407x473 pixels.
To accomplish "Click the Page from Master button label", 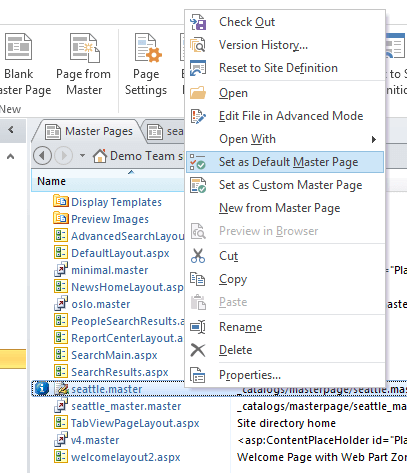I will [x=84, y=82].
